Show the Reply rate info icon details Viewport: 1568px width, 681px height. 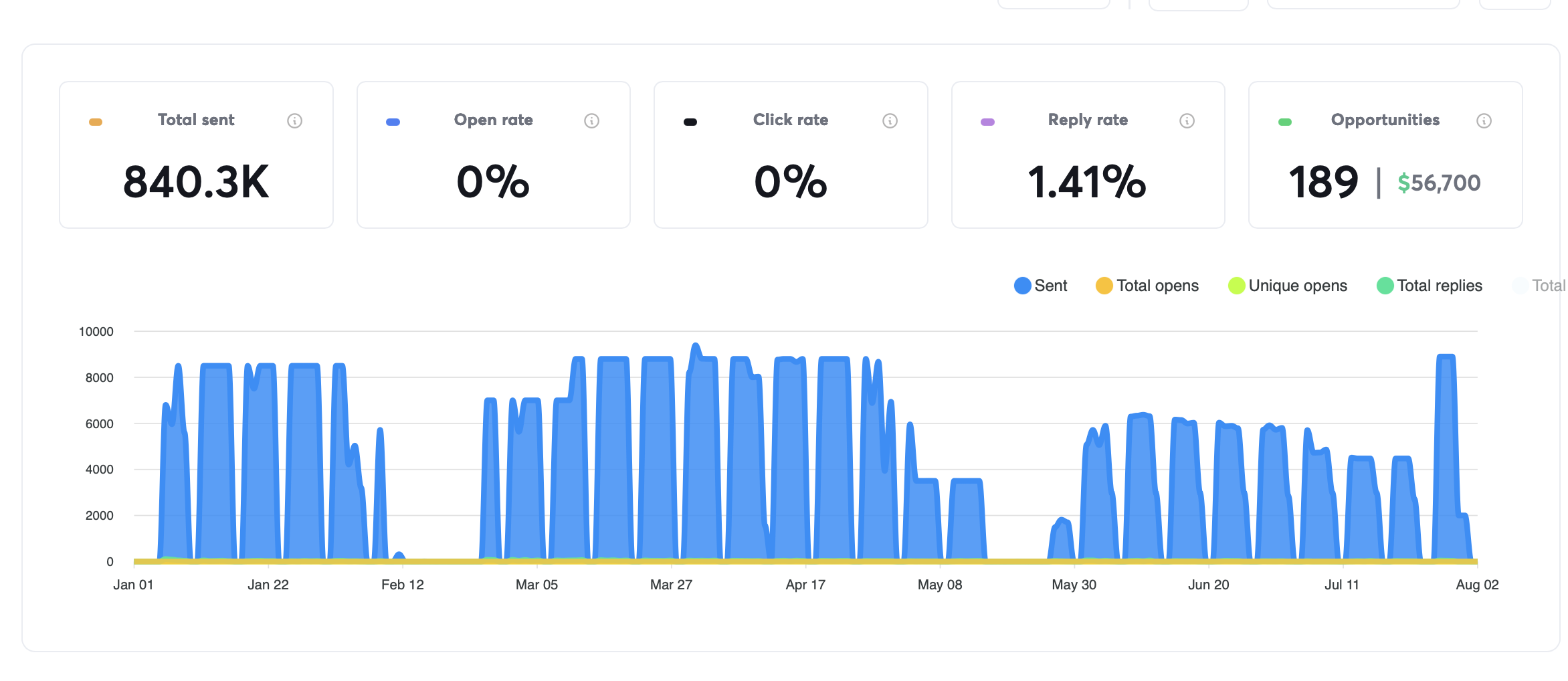tap(1187, 120)
